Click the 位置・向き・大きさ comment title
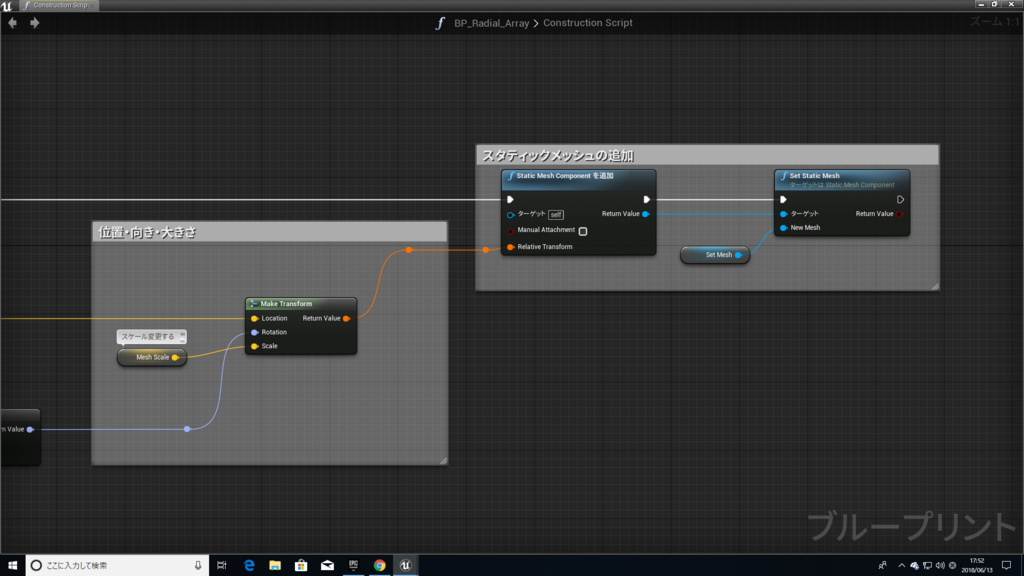This screenshot has width=1024, height=576. pyautogui.click(x=147, y=232)
